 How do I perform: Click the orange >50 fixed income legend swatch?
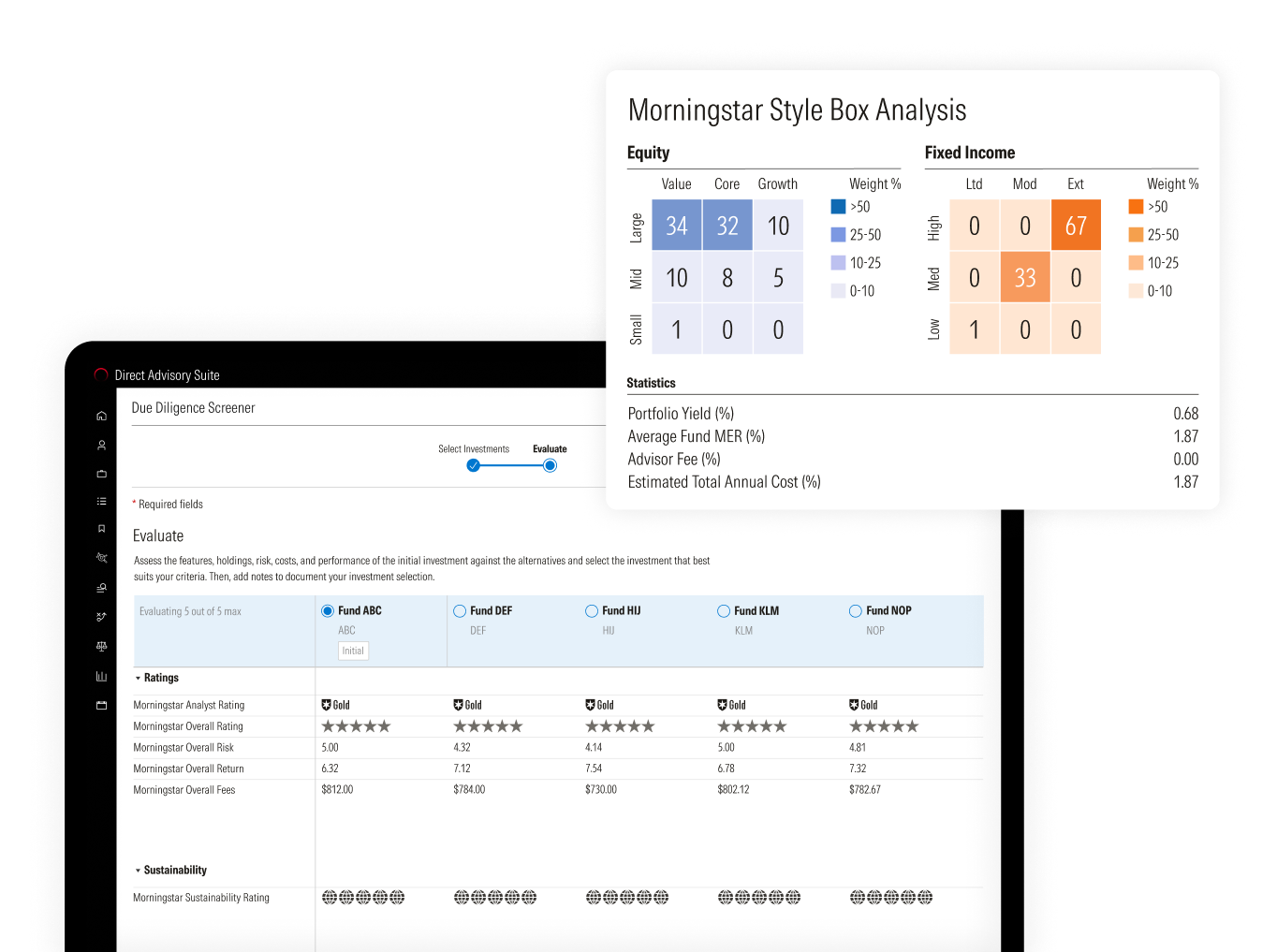click(1137, 207)
